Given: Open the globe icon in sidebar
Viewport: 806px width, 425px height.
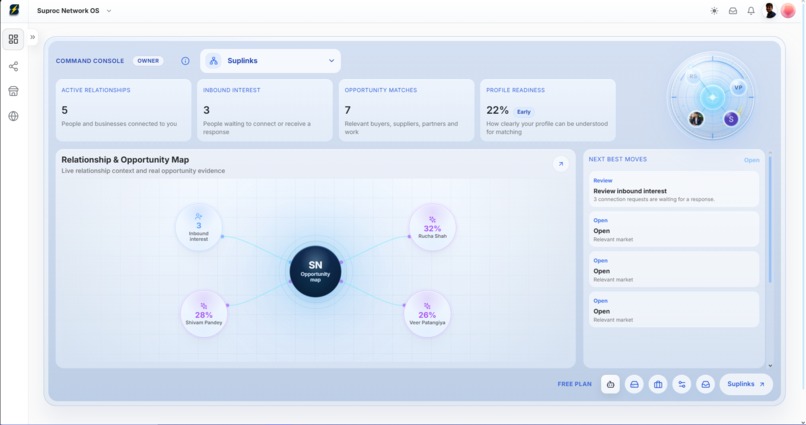Looking at the screenshot, I should click(13, 116).
